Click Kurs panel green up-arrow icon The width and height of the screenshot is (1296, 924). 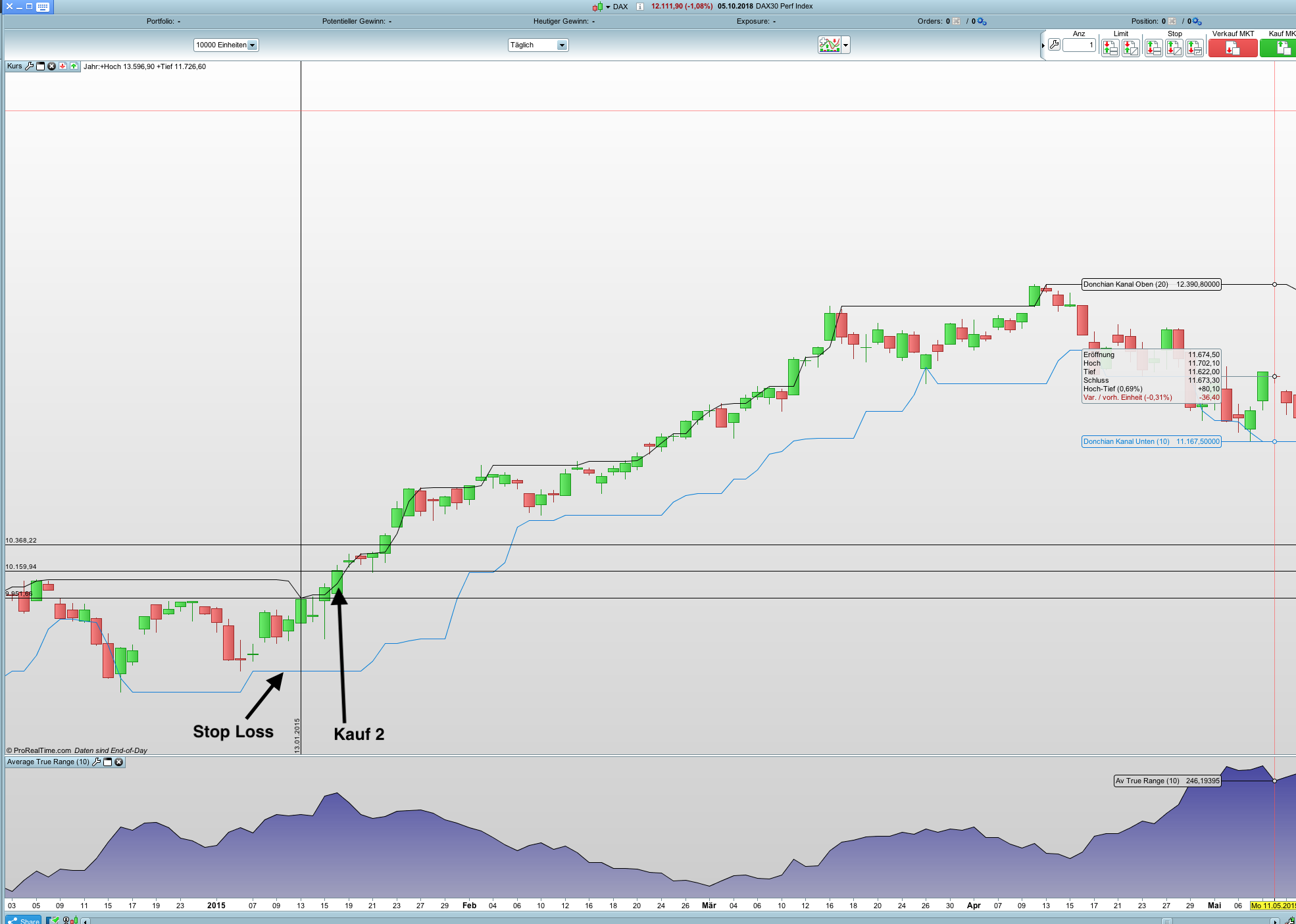click(x=74, y=66)
